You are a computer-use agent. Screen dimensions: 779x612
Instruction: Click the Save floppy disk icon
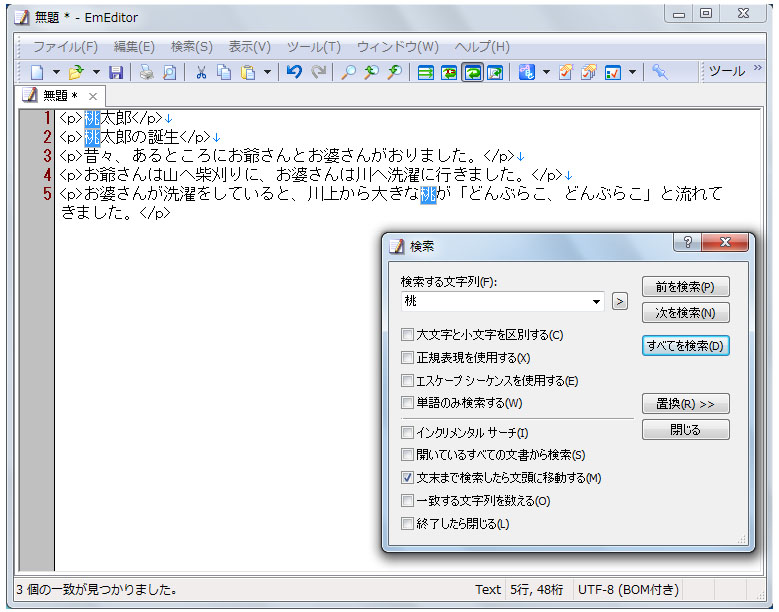coord(116,73)
